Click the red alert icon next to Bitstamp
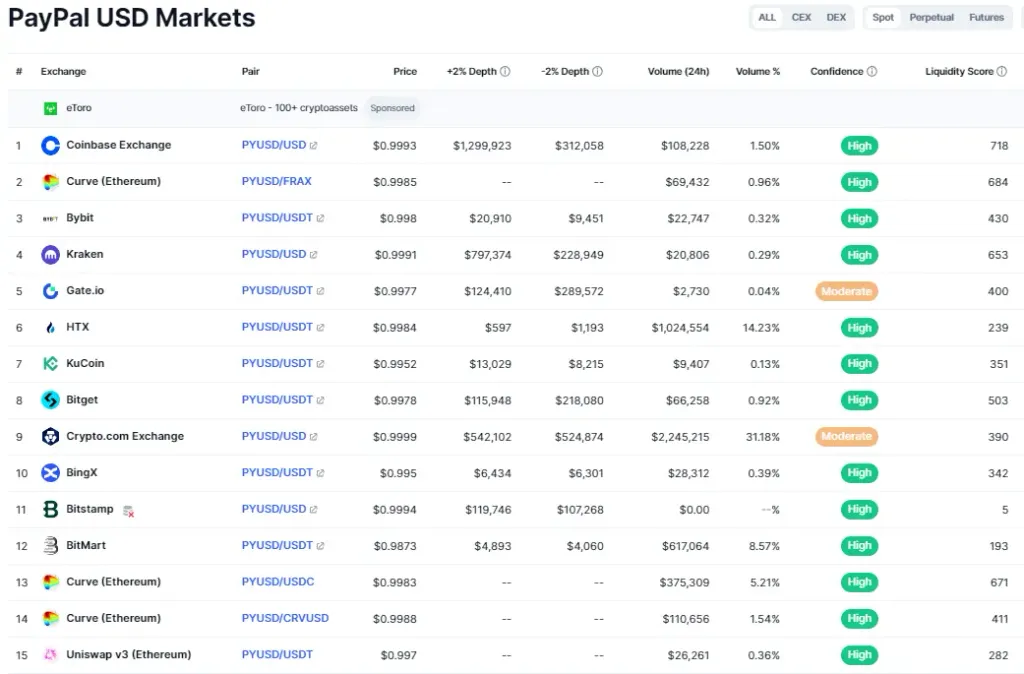Viewport: 1024px width, 674px height. (127, 511)
